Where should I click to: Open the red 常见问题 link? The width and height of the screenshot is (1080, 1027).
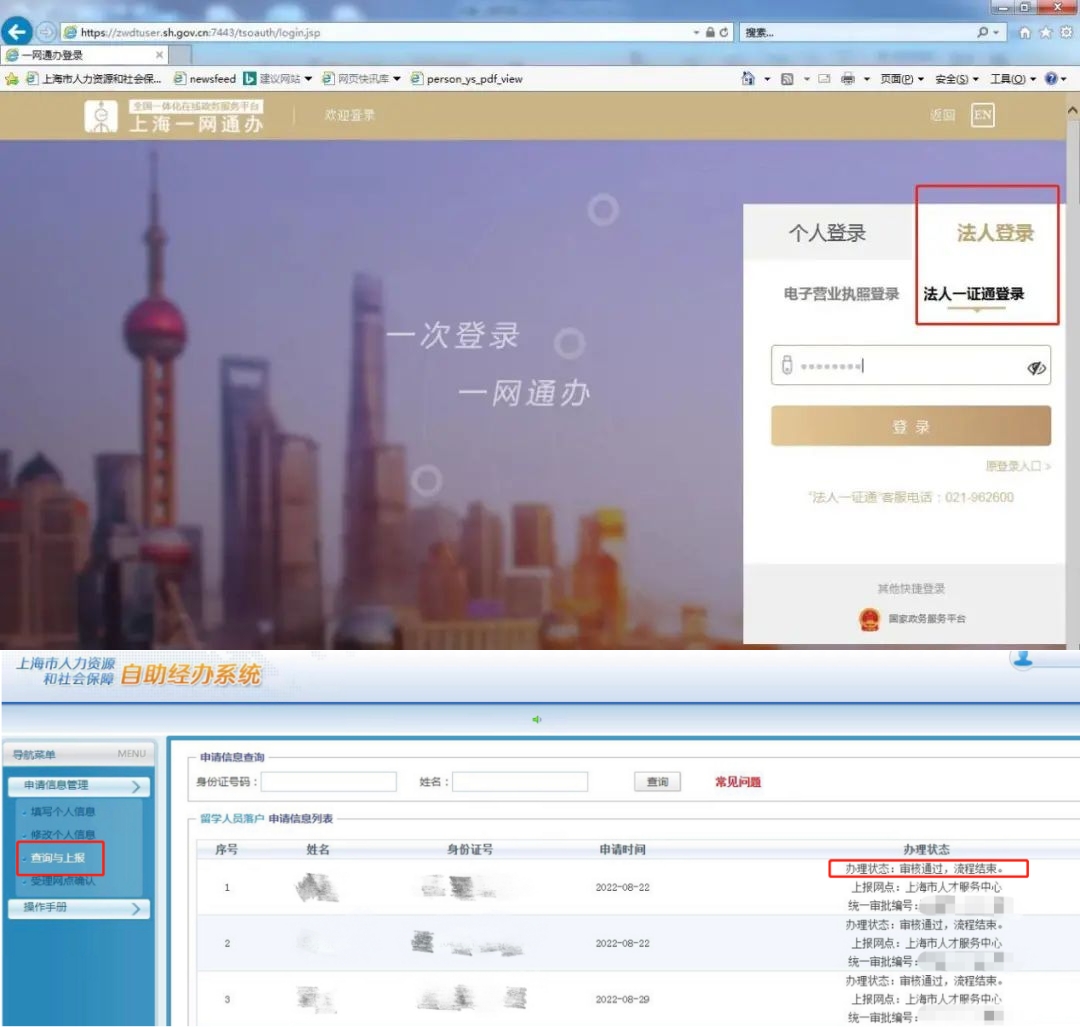tap(738, 782)
